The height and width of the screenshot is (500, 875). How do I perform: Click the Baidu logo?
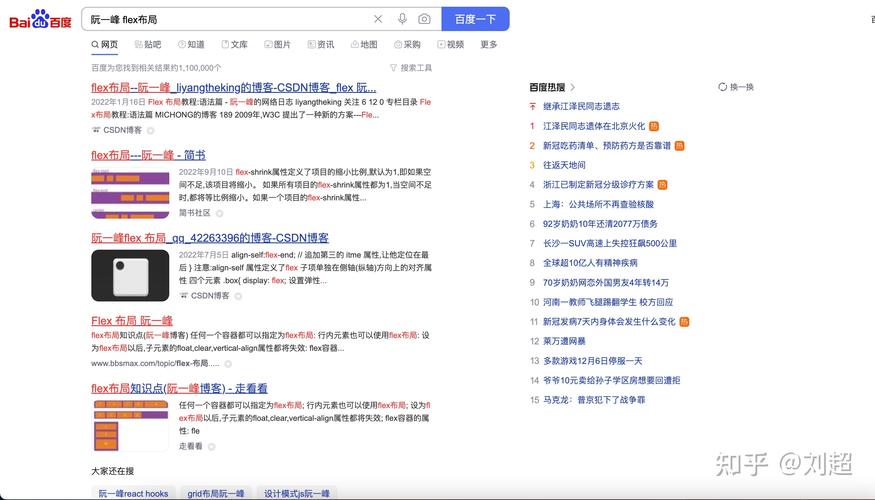pos(40,20)
